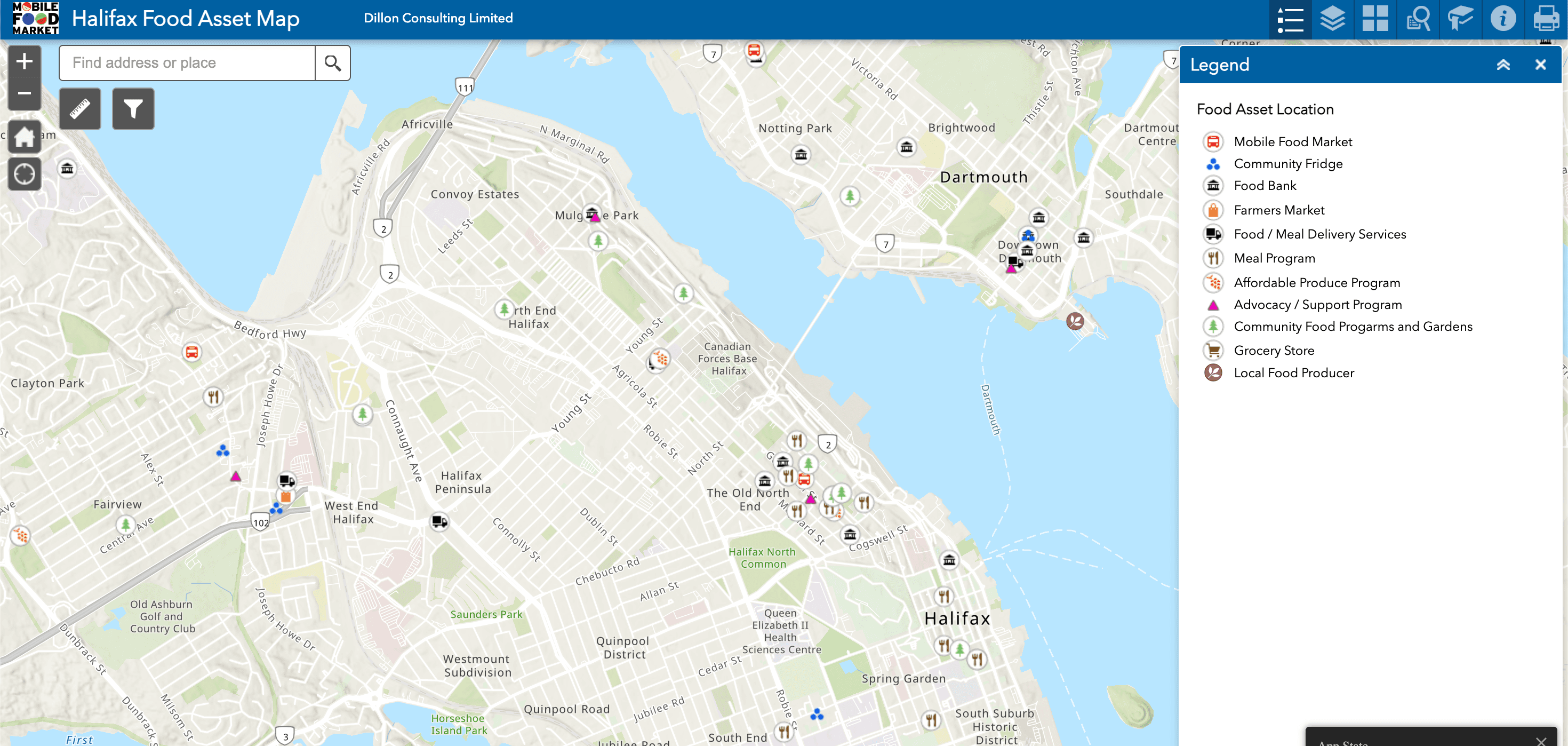Close the Legend panel
This screenshot has width=1568, height=746.
1540,65
